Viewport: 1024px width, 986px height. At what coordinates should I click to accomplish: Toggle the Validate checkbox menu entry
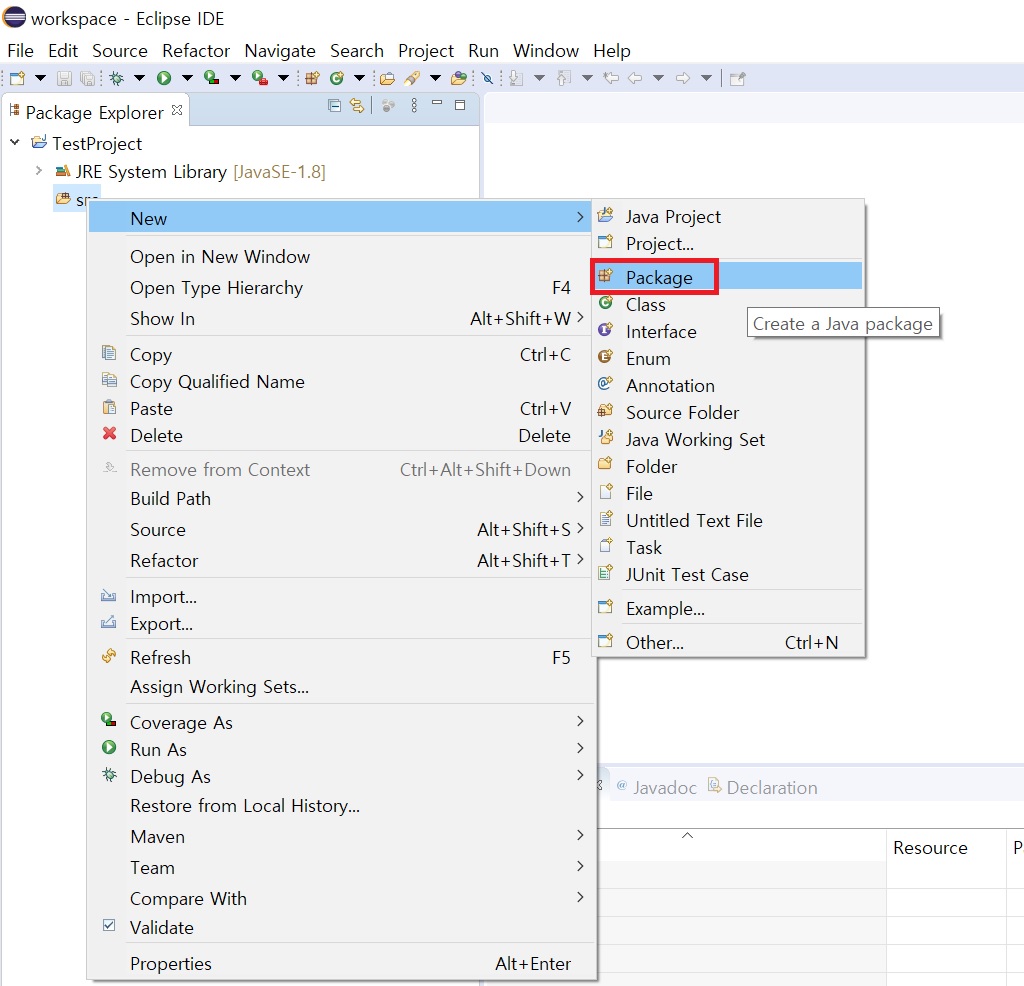click(342, 927)
